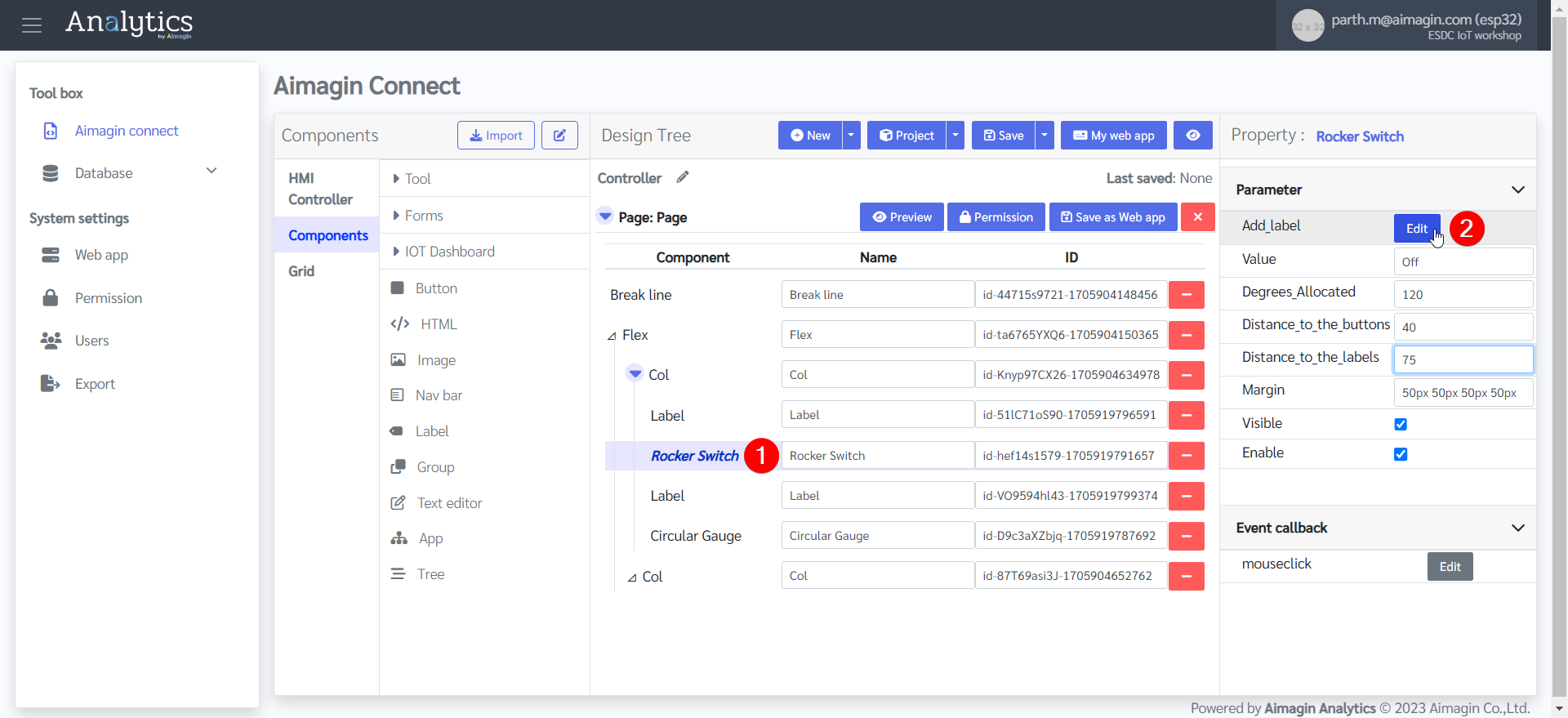Open Users settings
This screenshot has height=718, width=1568.
tap(91, 341)
